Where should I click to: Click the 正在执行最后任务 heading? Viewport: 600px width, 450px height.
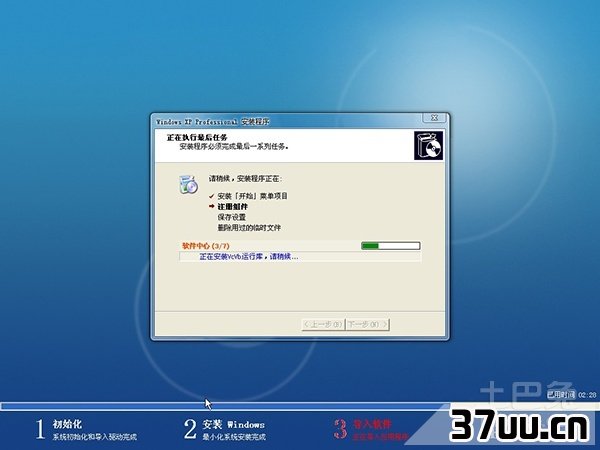pos(197,137)
